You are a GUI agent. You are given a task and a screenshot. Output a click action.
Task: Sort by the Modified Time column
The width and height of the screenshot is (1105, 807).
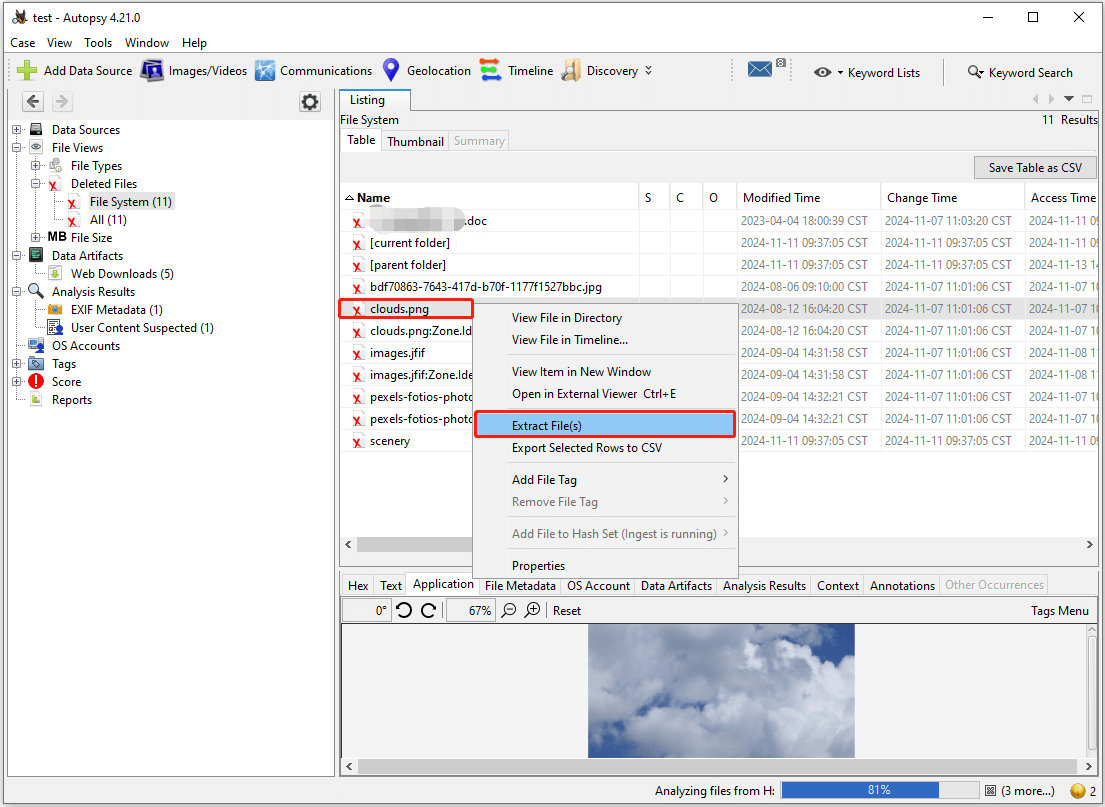(x=808, y=197)
